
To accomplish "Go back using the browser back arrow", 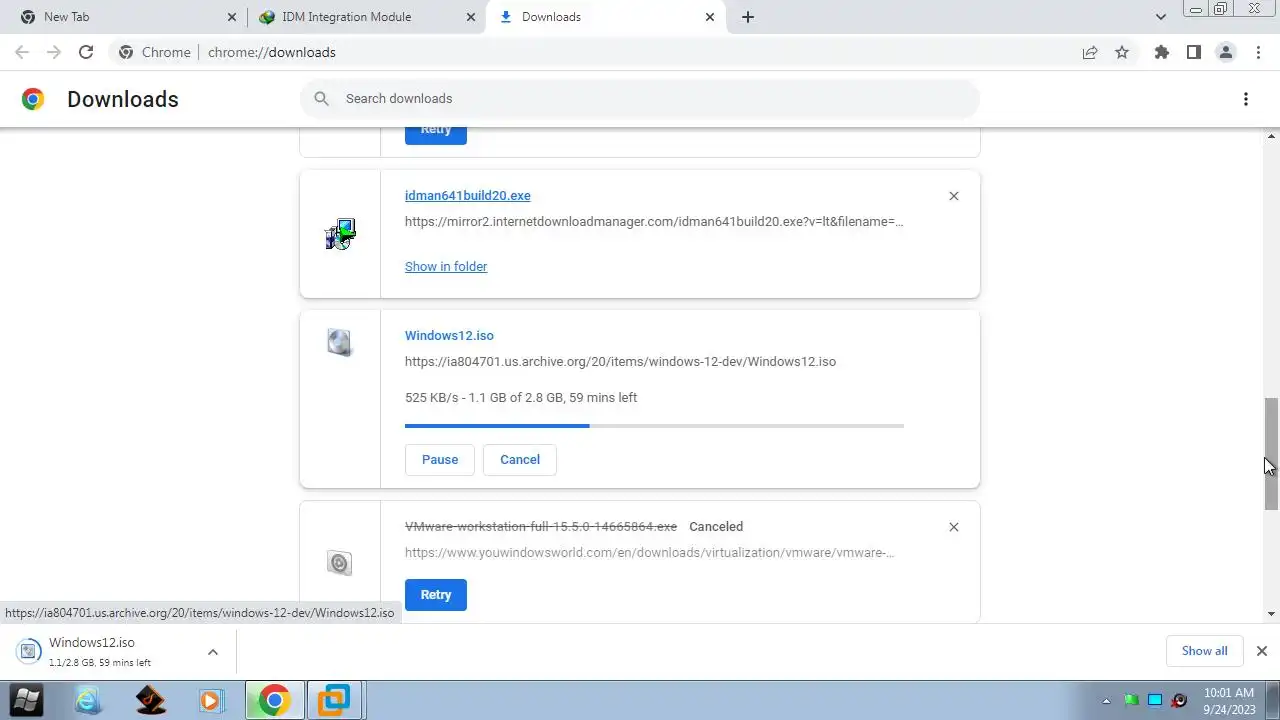I will (22, 52).
